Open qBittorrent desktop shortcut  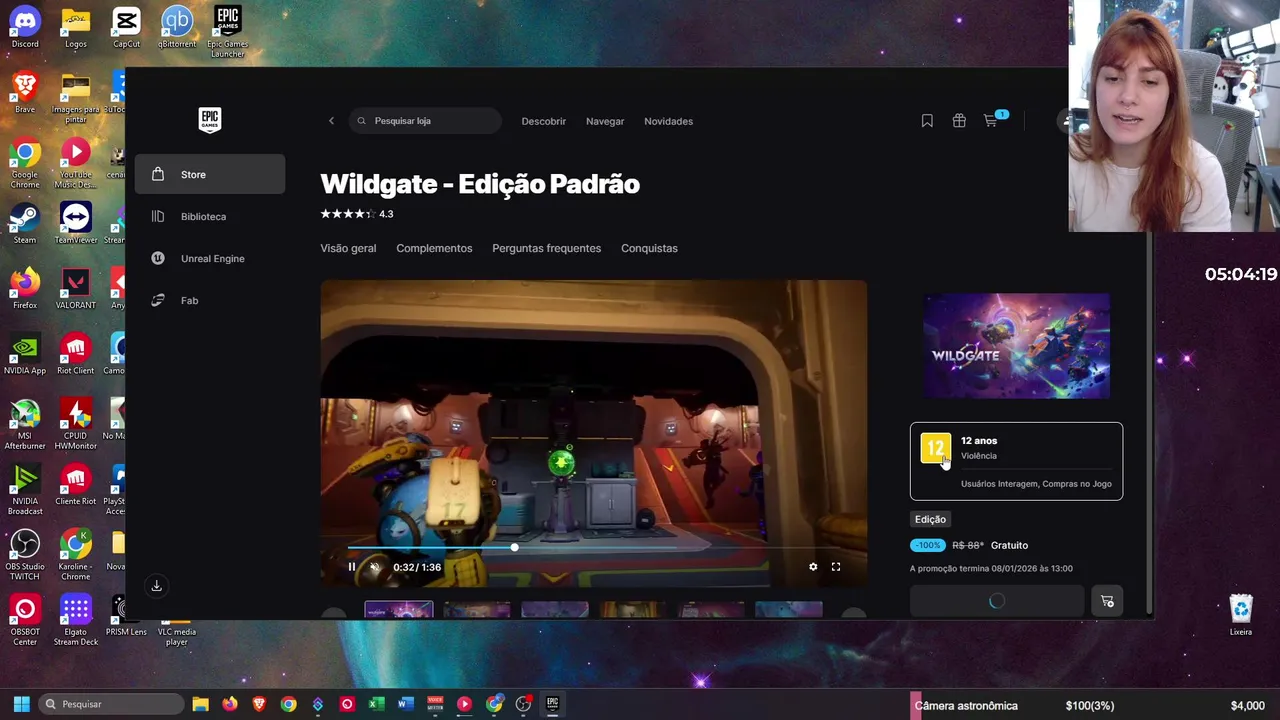pos(177,28)
